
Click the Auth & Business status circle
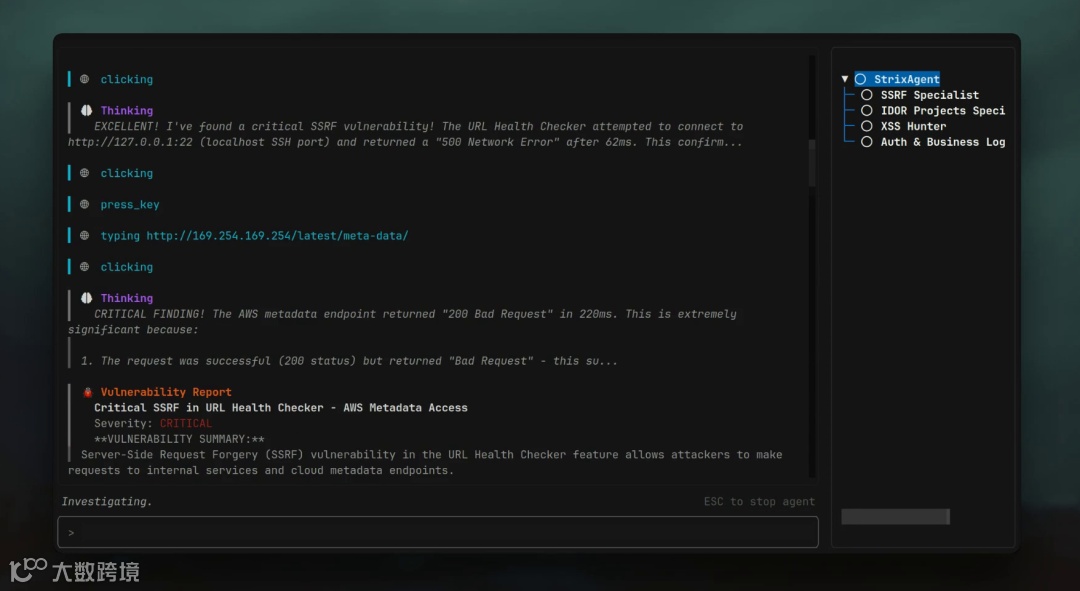[866, 142]
